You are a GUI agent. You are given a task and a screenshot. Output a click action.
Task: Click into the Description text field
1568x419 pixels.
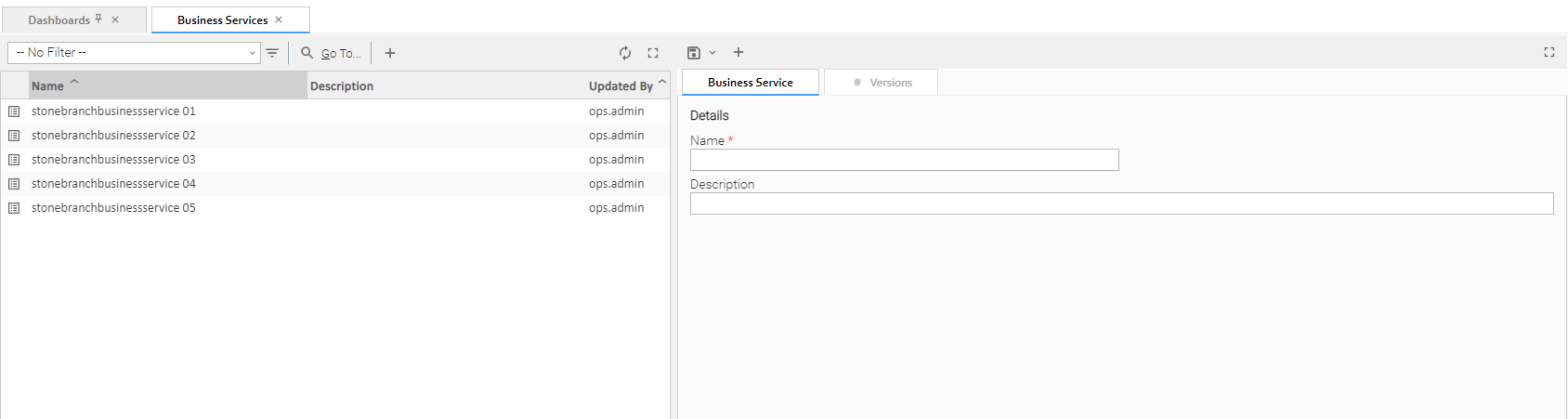coord(1121,203)
